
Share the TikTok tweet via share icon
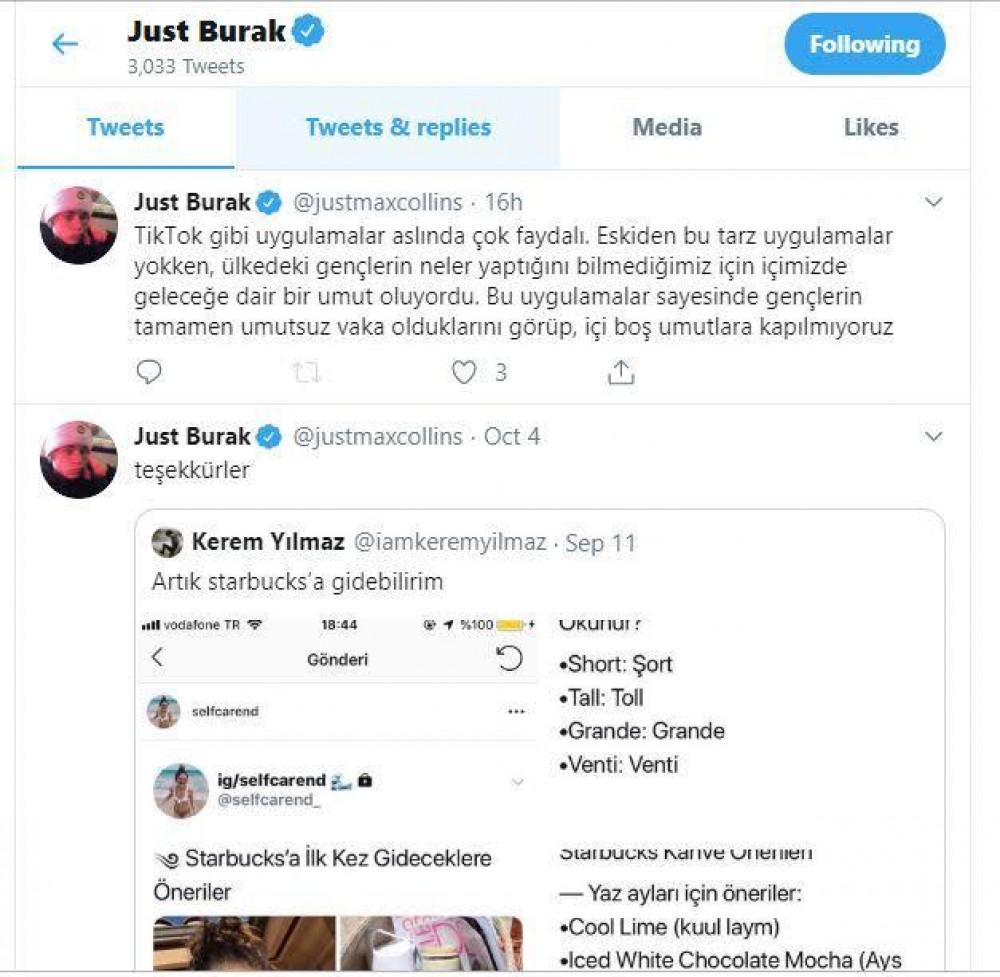click(621, 372)
